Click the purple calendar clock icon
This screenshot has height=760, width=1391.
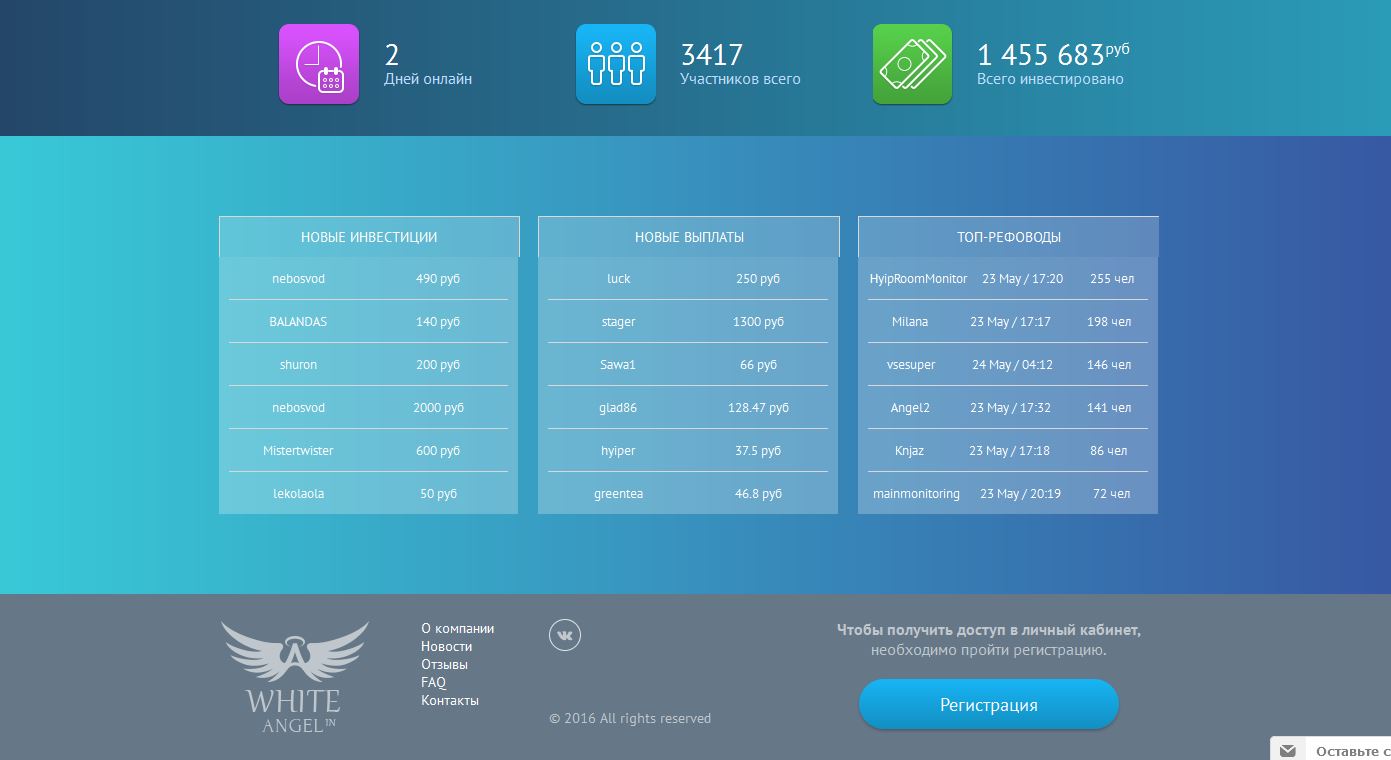point(318,64)
